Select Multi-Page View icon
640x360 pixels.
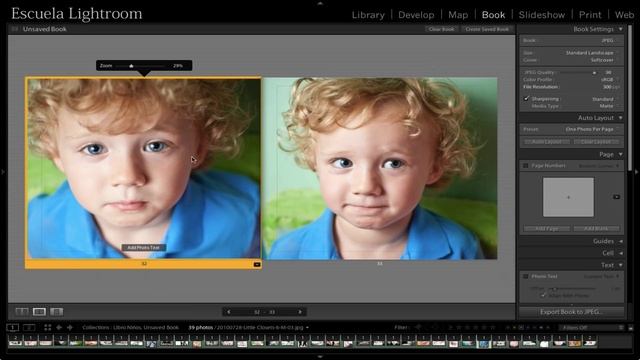coord(22,312)
